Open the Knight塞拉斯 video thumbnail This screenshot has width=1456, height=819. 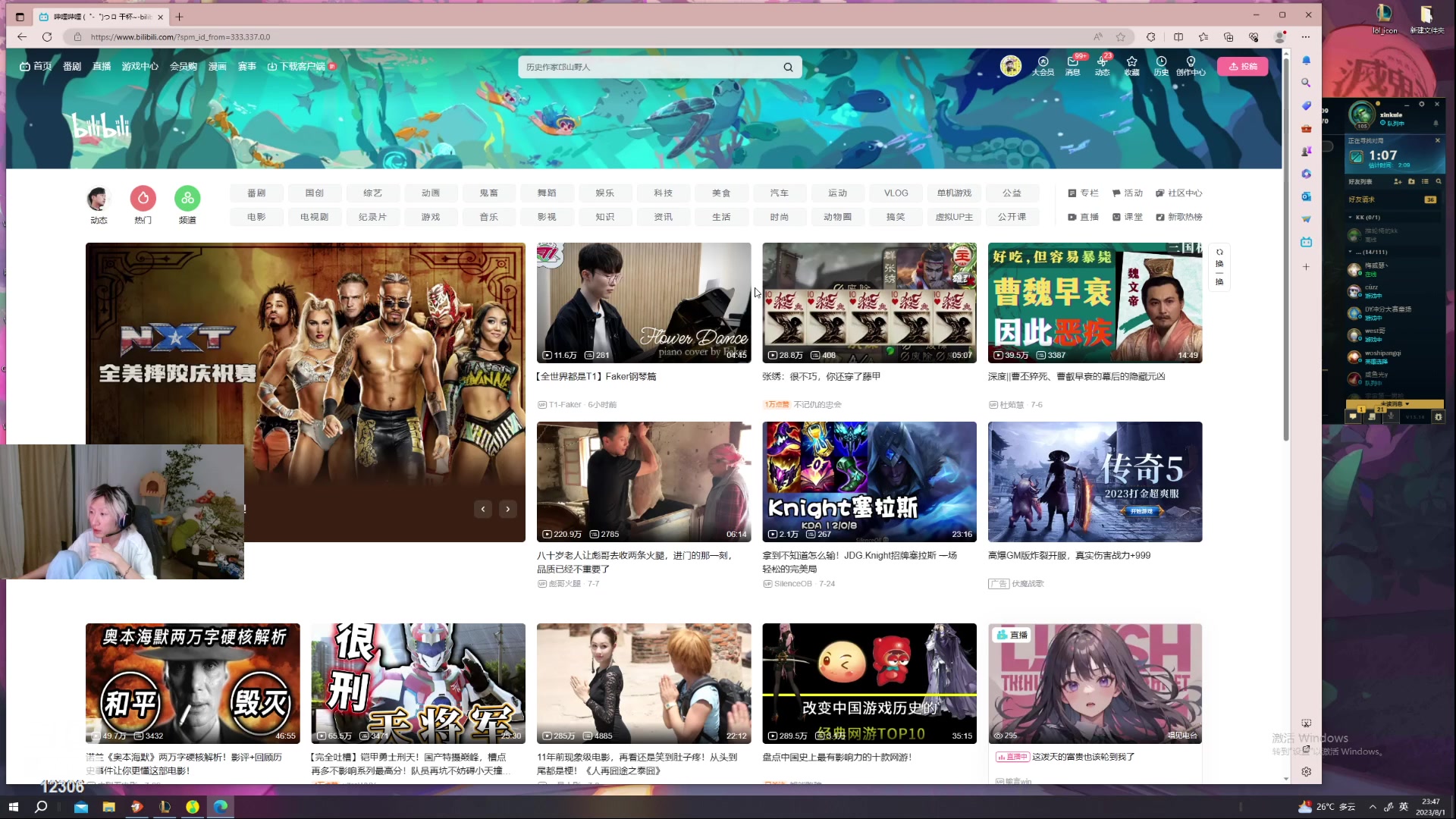click(869, 482)
